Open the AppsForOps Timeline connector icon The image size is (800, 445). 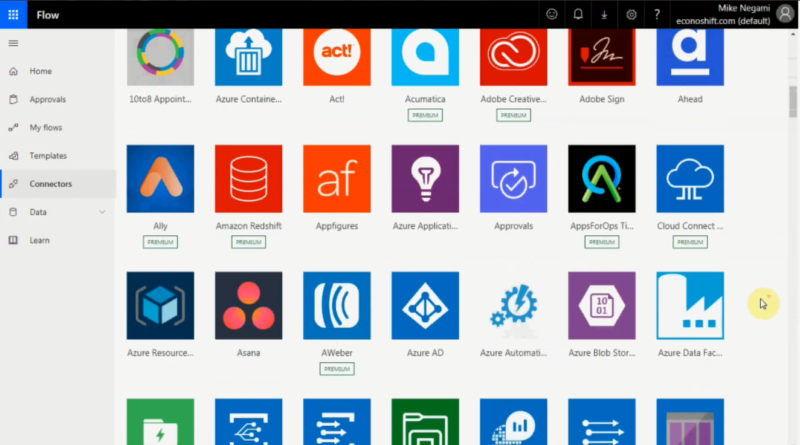coord(602,179)
